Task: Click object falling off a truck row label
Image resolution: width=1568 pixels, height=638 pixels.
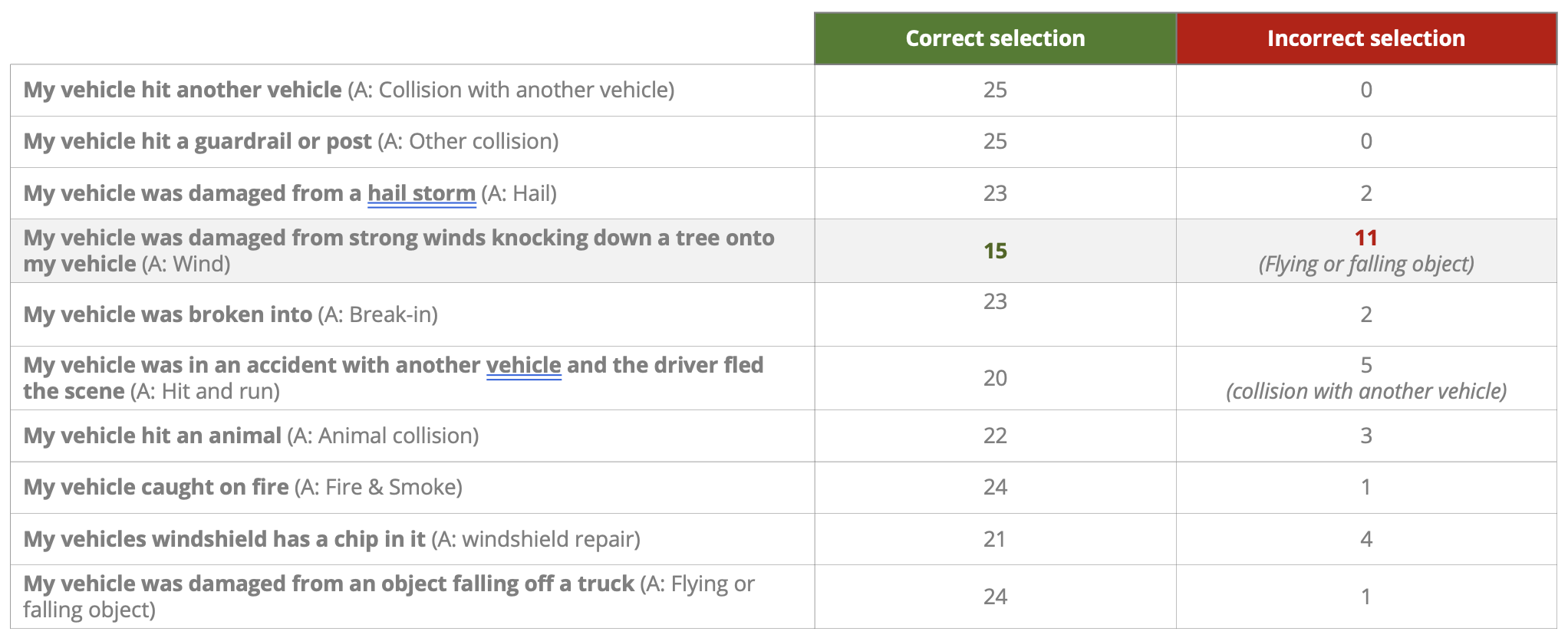Action: (x=328, y=584)
